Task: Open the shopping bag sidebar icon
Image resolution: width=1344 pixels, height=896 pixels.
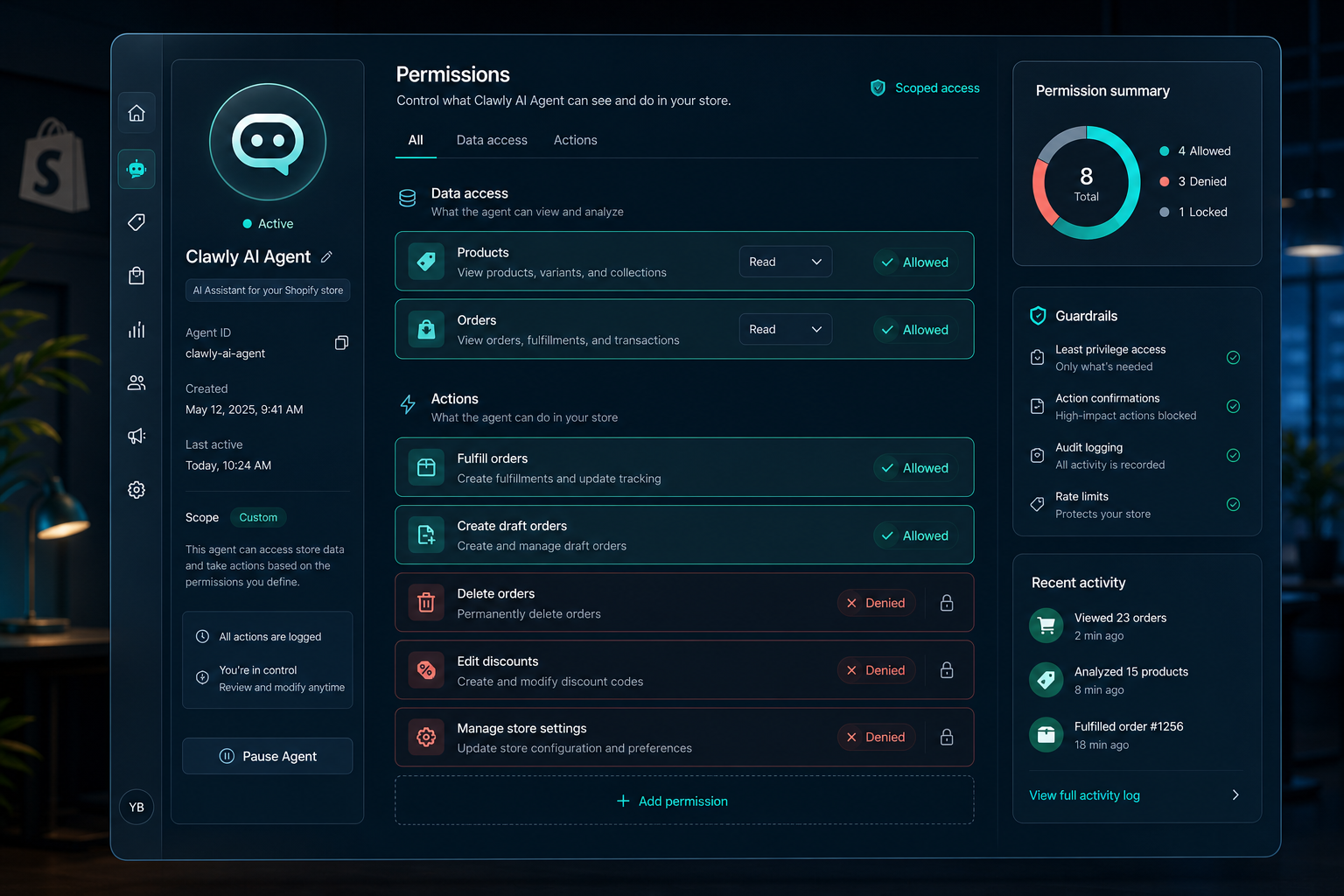Action: [x=136, y=276]
